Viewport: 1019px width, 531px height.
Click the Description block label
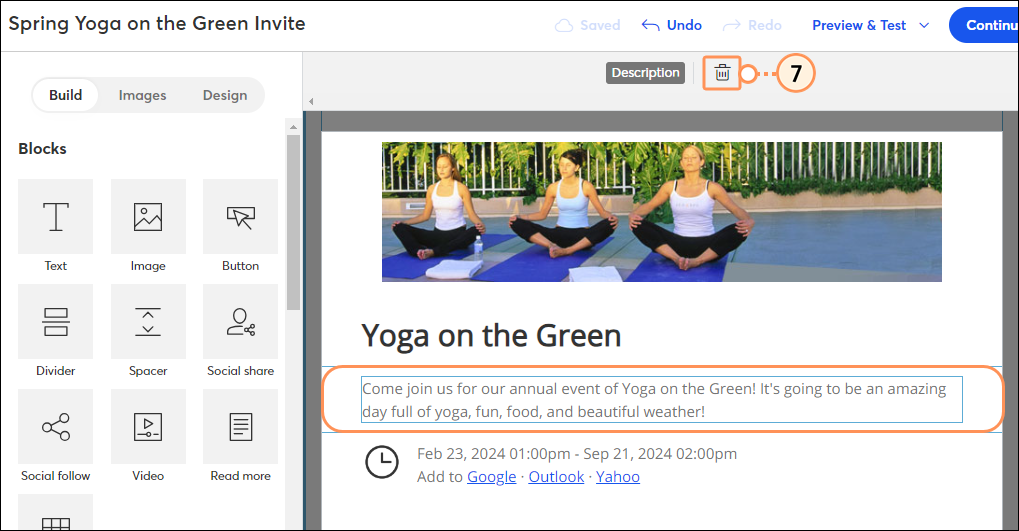coord(645,73)
